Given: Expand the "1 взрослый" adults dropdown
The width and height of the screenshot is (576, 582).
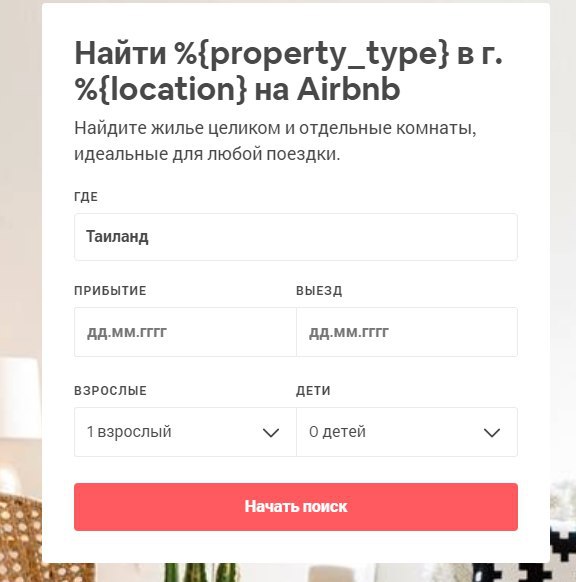Looking at the screenshot, I should (x=185, y=432).
